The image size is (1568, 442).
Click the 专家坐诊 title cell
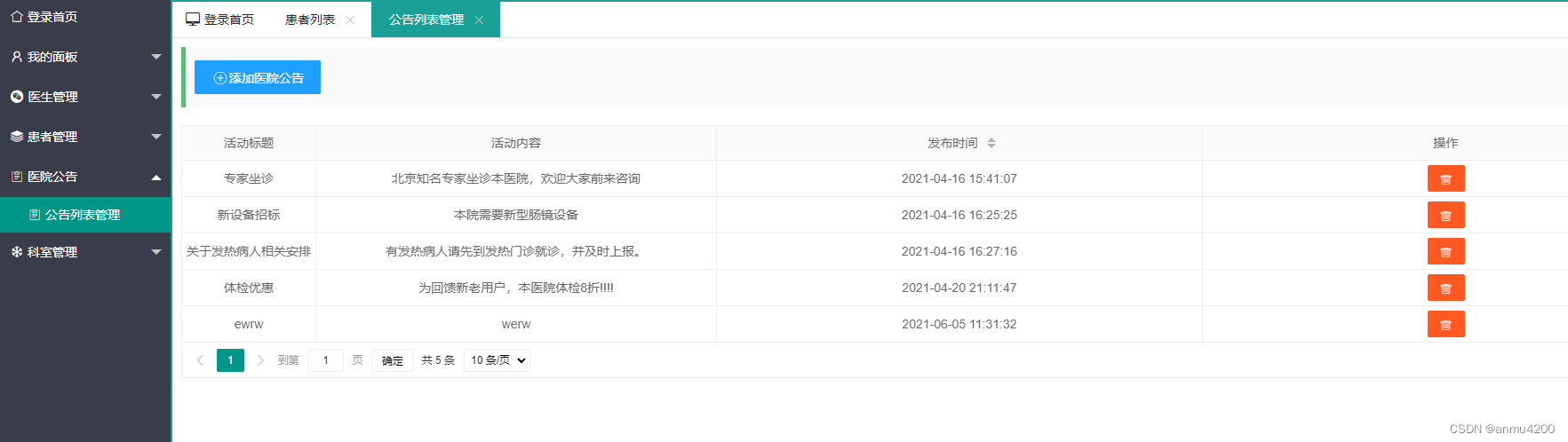249,178
